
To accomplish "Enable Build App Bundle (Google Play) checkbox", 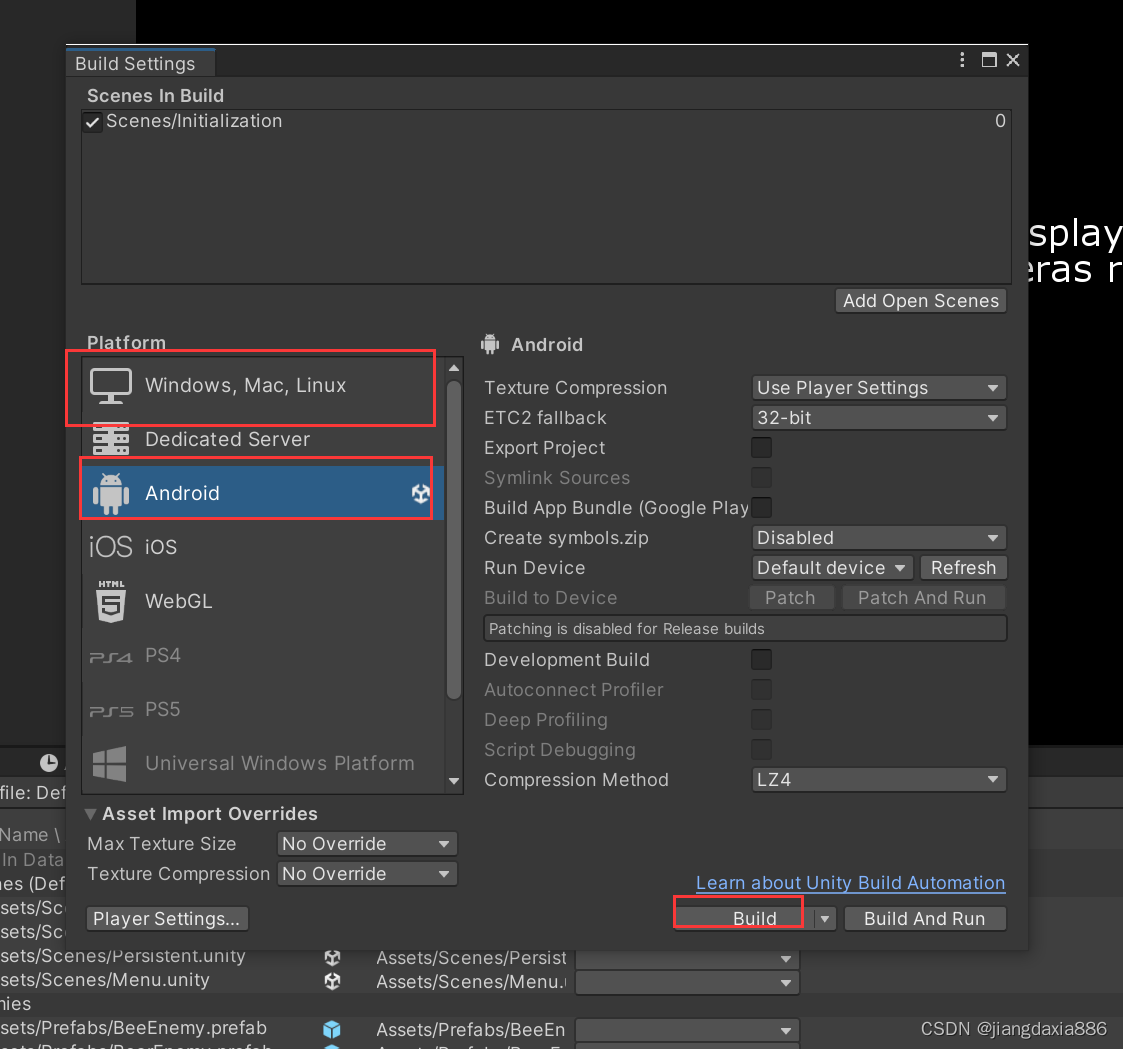I will pos(761,508).
